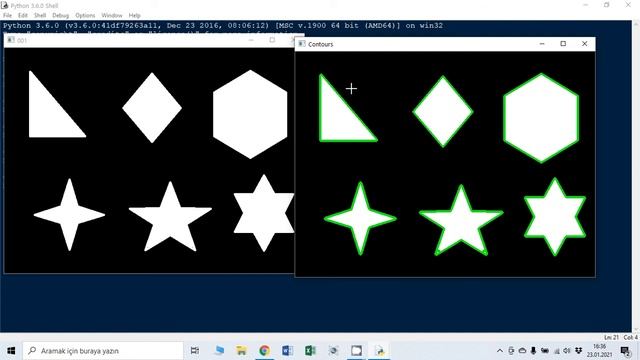Maximize the 001 window
The height and width of the screenshot is (360, 640).
[x=272, y=40]
